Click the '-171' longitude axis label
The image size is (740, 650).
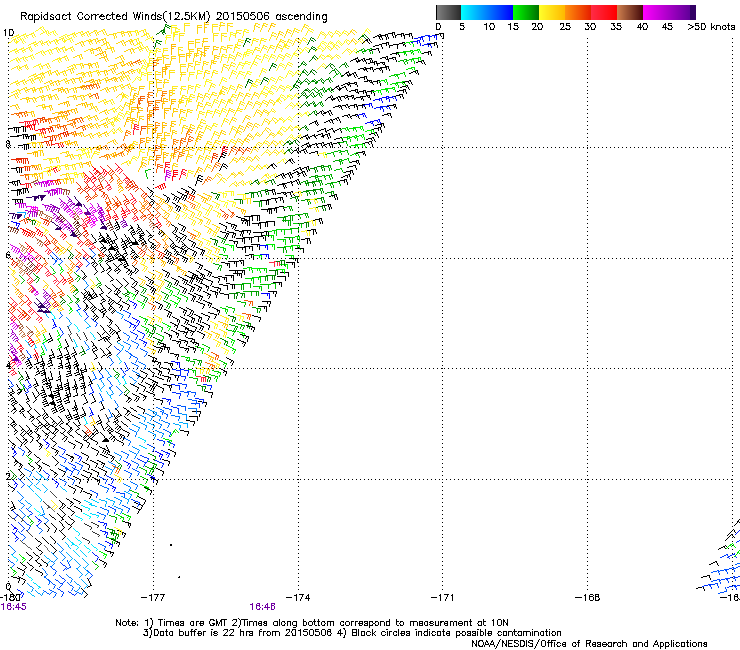coord(443,598)
